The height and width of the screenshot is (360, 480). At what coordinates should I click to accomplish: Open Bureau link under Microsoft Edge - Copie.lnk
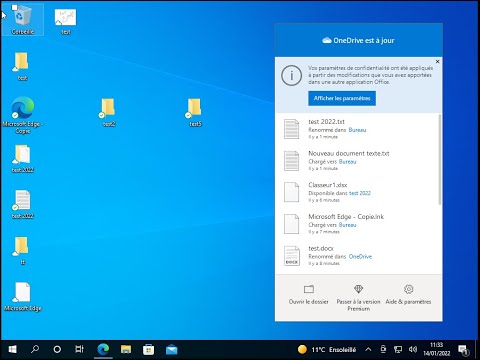[x=347, y=225]
